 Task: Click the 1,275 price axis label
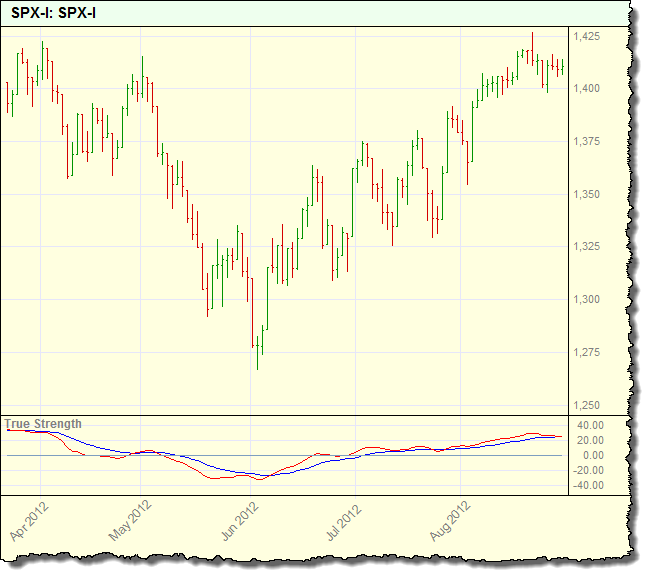tap(587, 352)
